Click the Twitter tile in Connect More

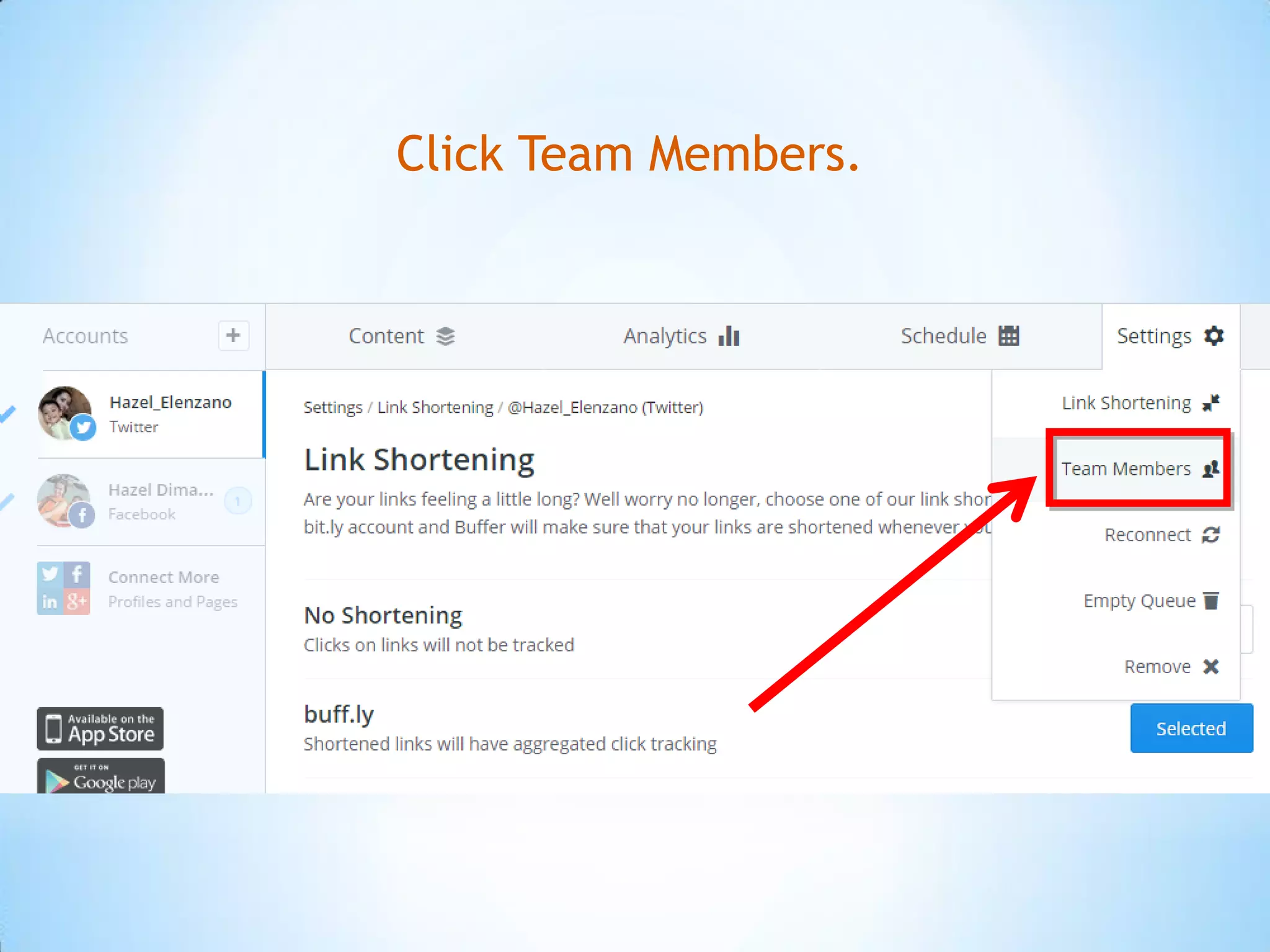tap(50, 574)
